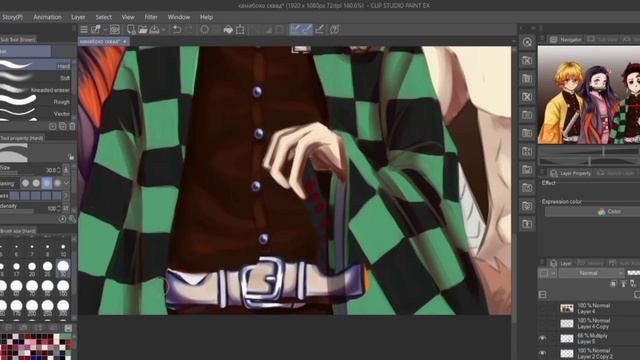The image size is (640, 360).
Task: Select Layer 4 Copy in layer list
Action: (593, 323)
